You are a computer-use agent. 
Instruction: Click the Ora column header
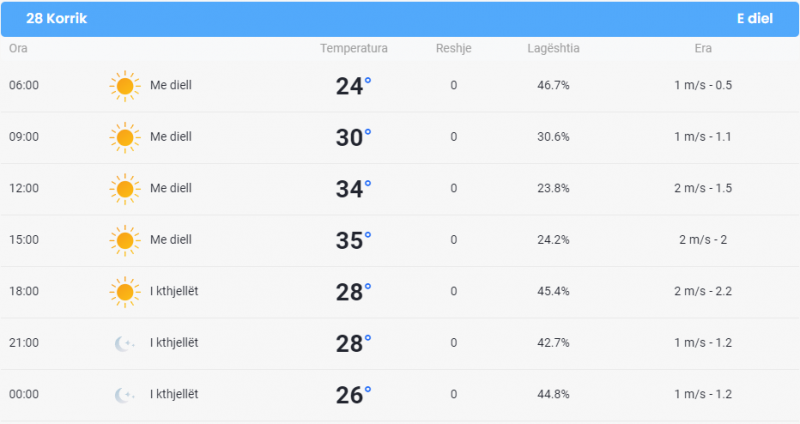coord(18,48)
